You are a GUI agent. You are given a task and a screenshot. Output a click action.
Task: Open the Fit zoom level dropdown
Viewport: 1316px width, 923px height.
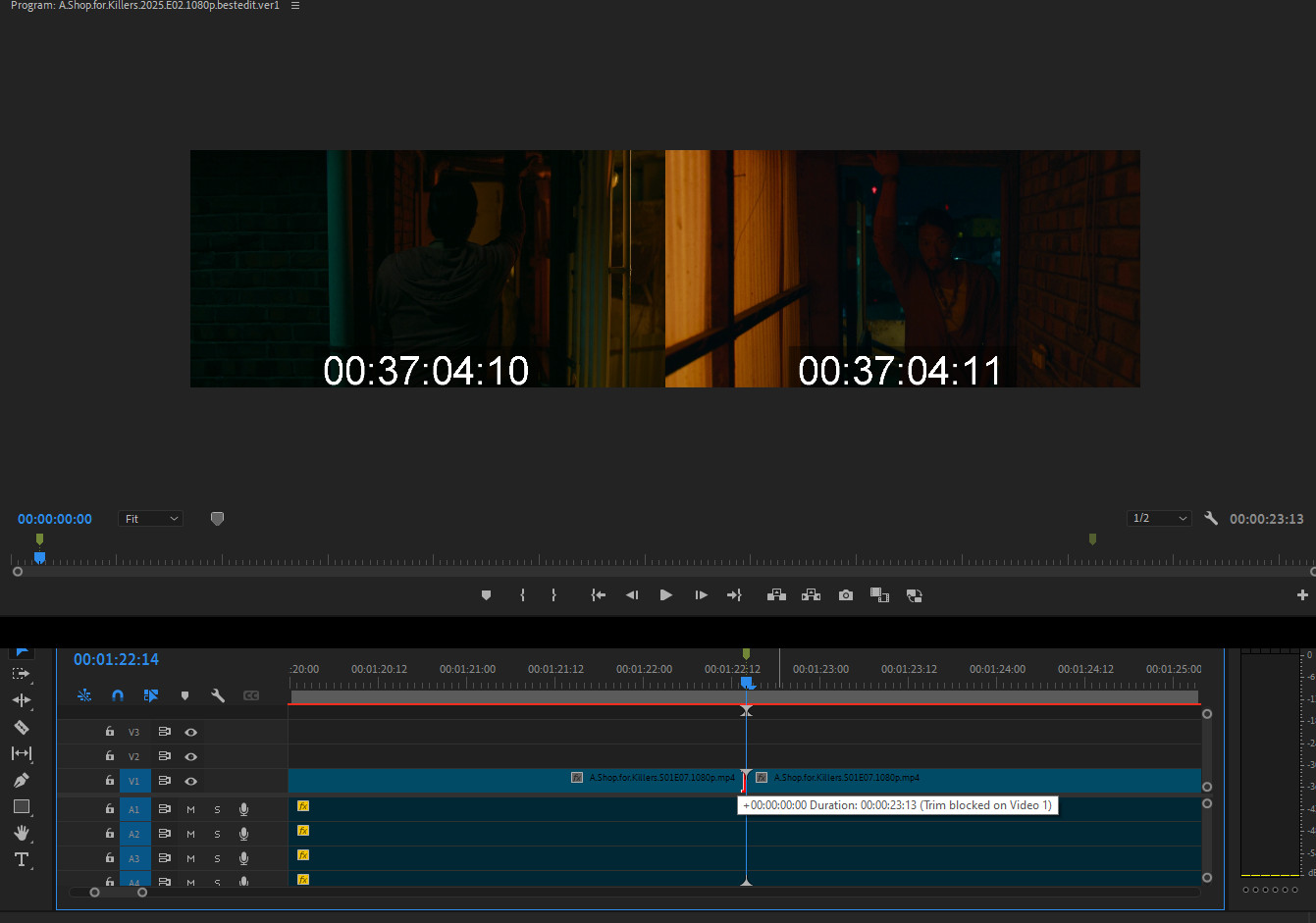(150, 519)
